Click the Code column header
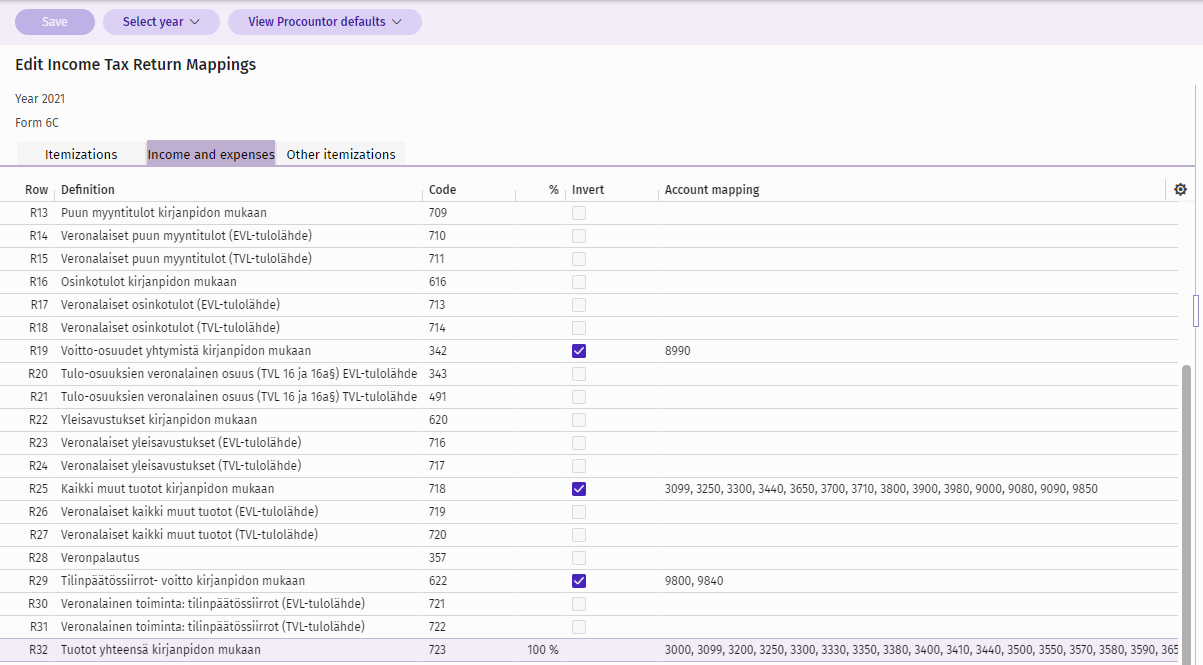The image size is (1203, 665). click(x=442, y=190)
